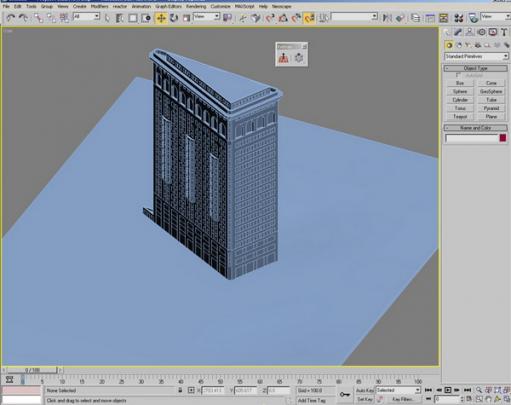511x405 pixels.
Task: Collapse the Object Type rollout
Action: 476,68
